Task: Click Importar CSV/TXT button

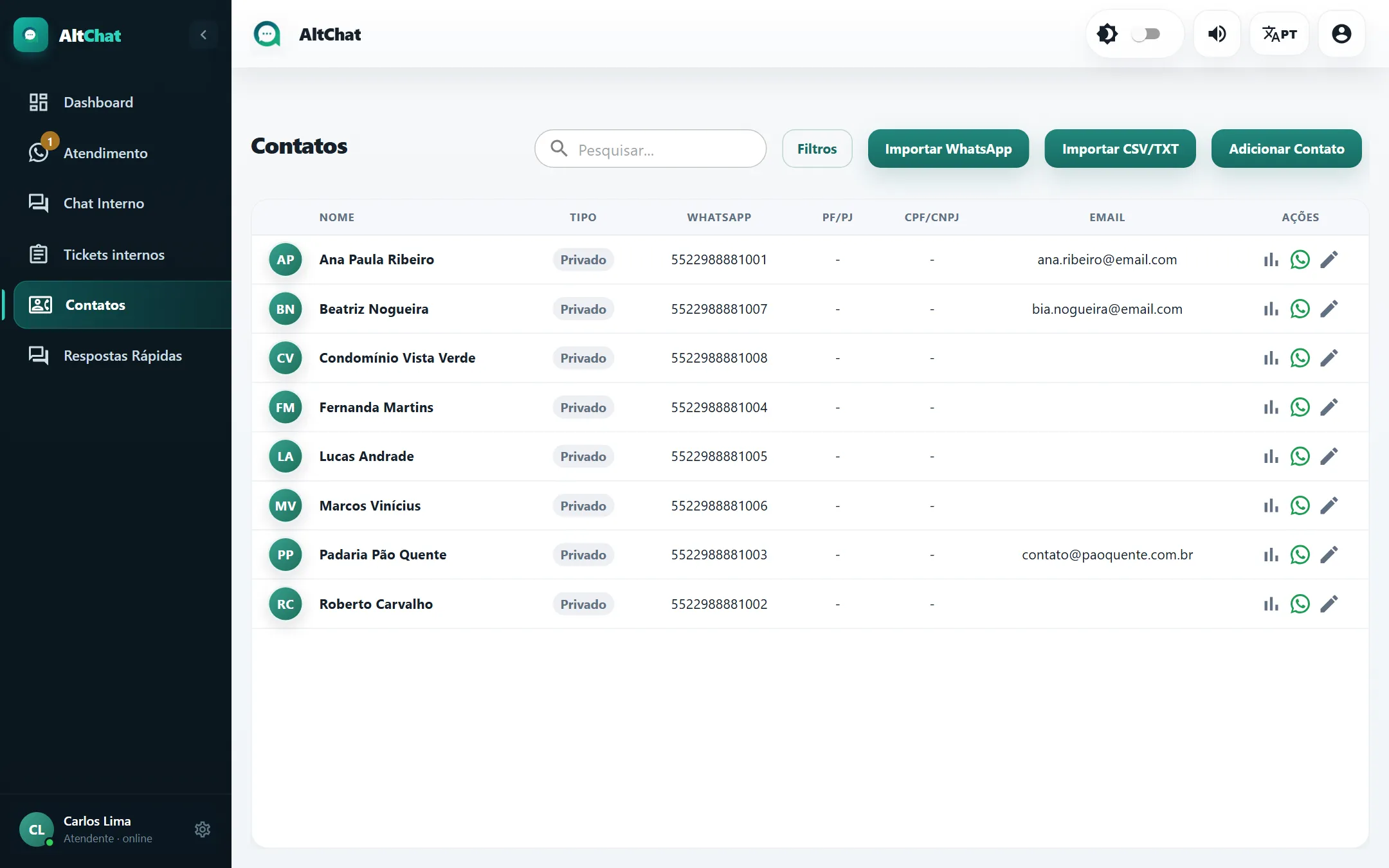Action: point(1120,149)
